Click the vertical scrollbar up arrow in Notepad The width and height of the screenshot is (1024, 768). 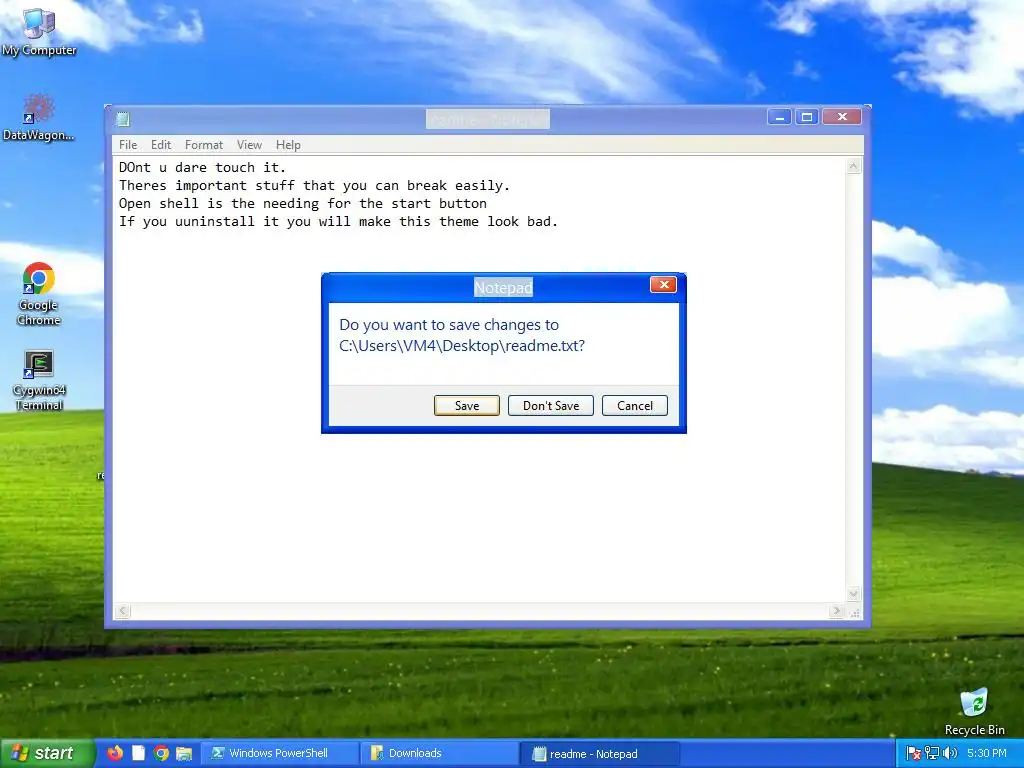854,166
